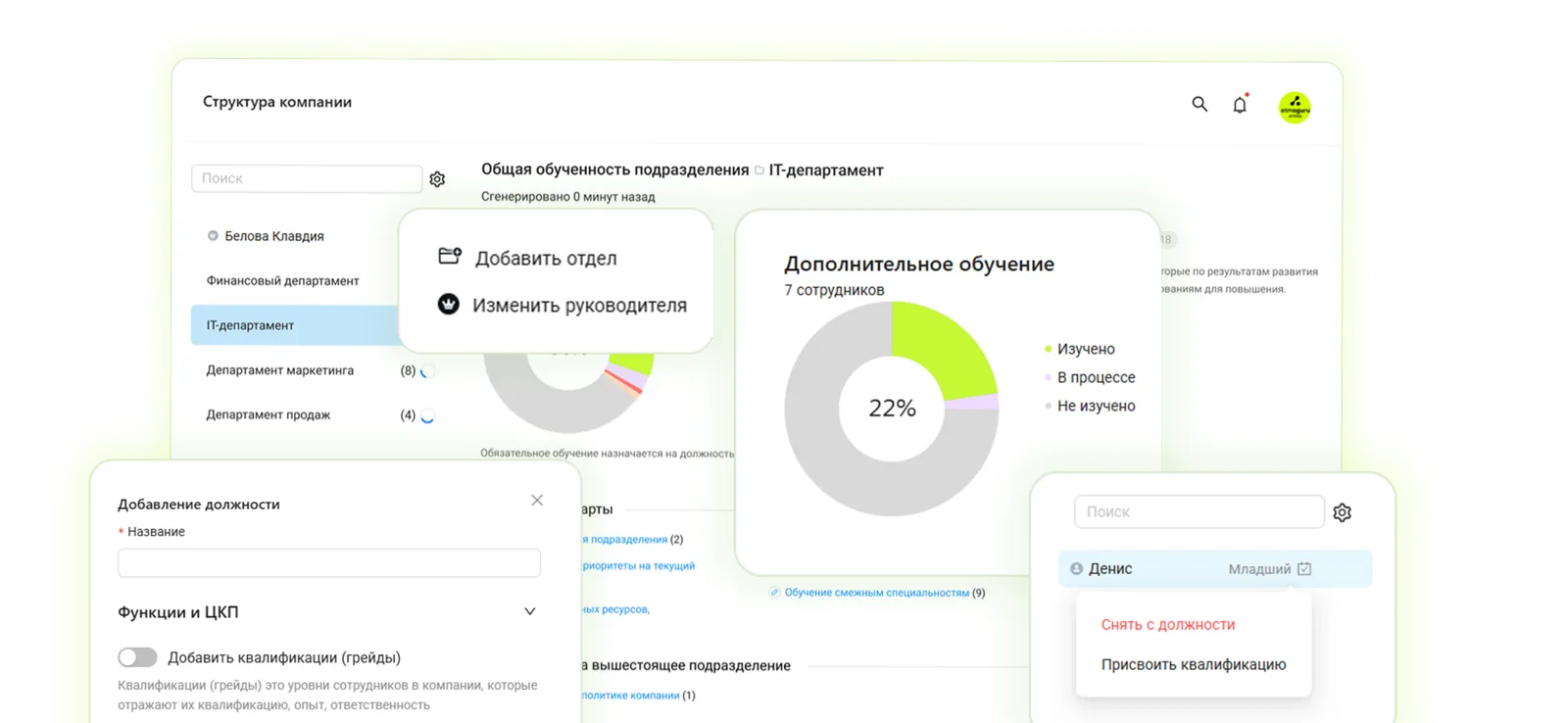Image resolution: width=1568 pixels, height=723 pixels.
Task: Toggle Добавить квалификации (грейды) switch
Action: [137, 657]
